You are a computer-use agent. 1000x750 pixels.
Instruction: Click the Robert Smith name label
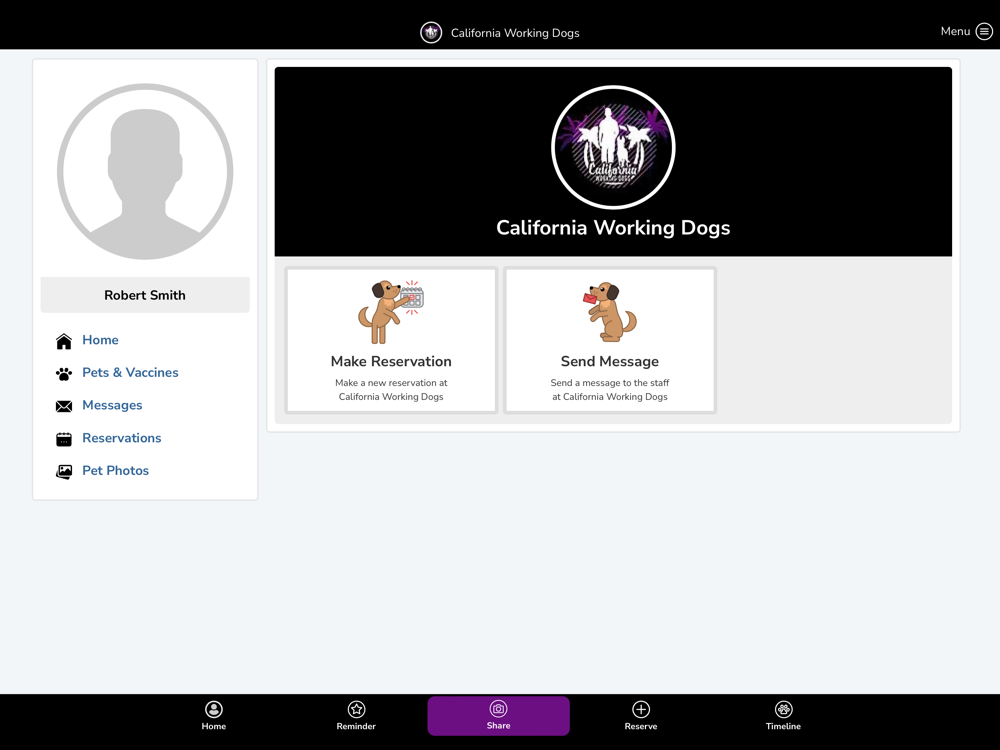point(145,295)
